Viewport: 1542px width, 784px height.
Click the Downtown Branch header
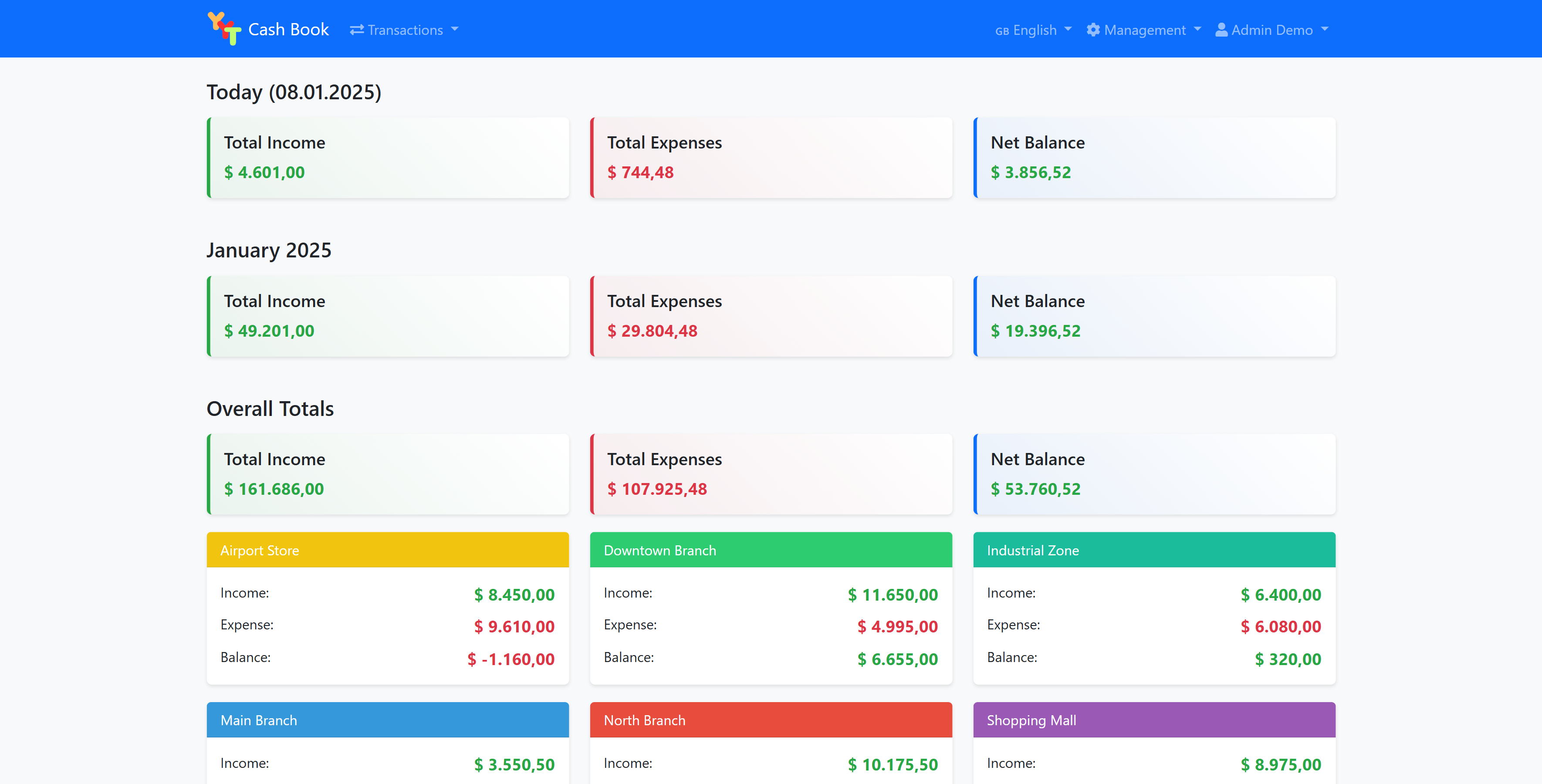pyautogui.click(x=771, y=549)
